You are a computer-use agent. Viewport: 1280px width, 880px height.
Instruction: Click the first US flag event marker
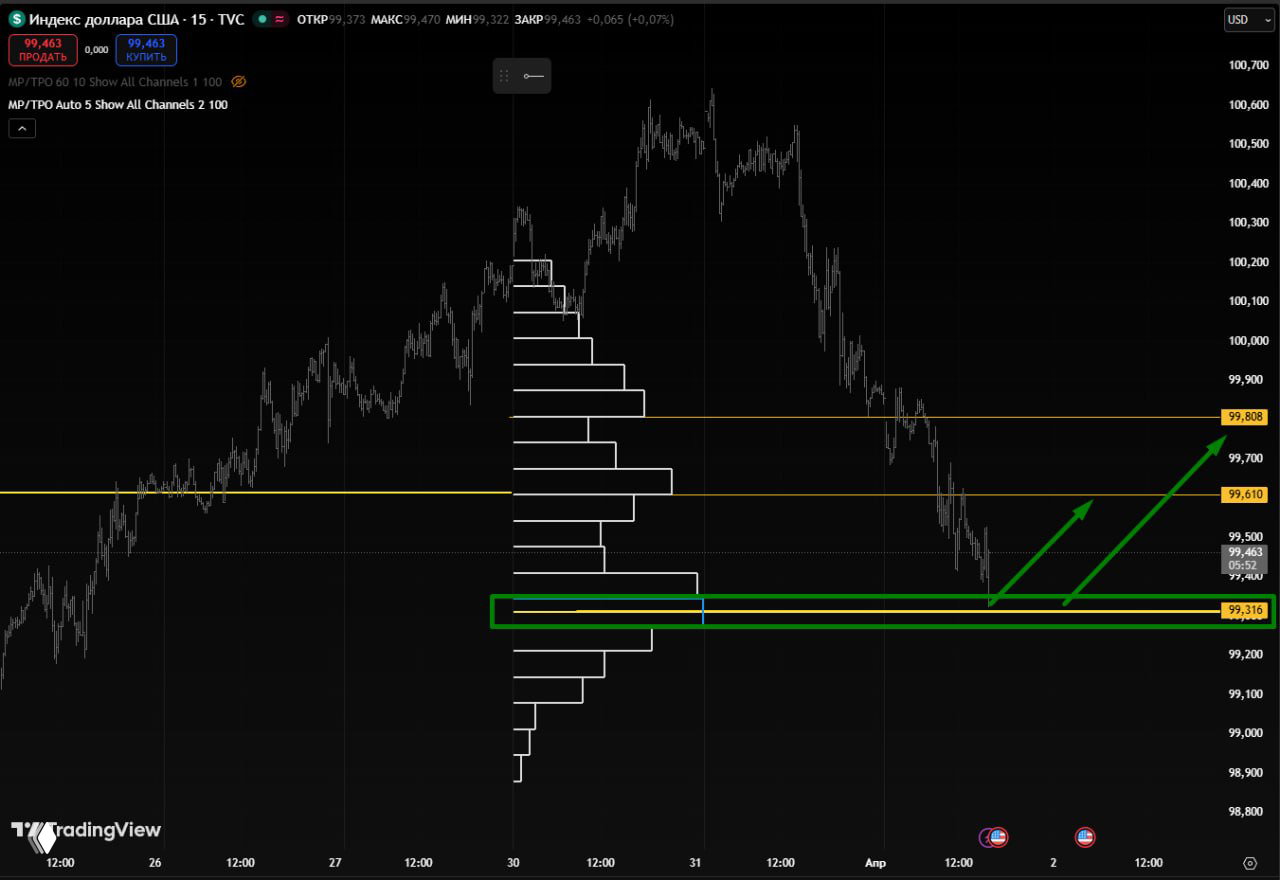997,837
